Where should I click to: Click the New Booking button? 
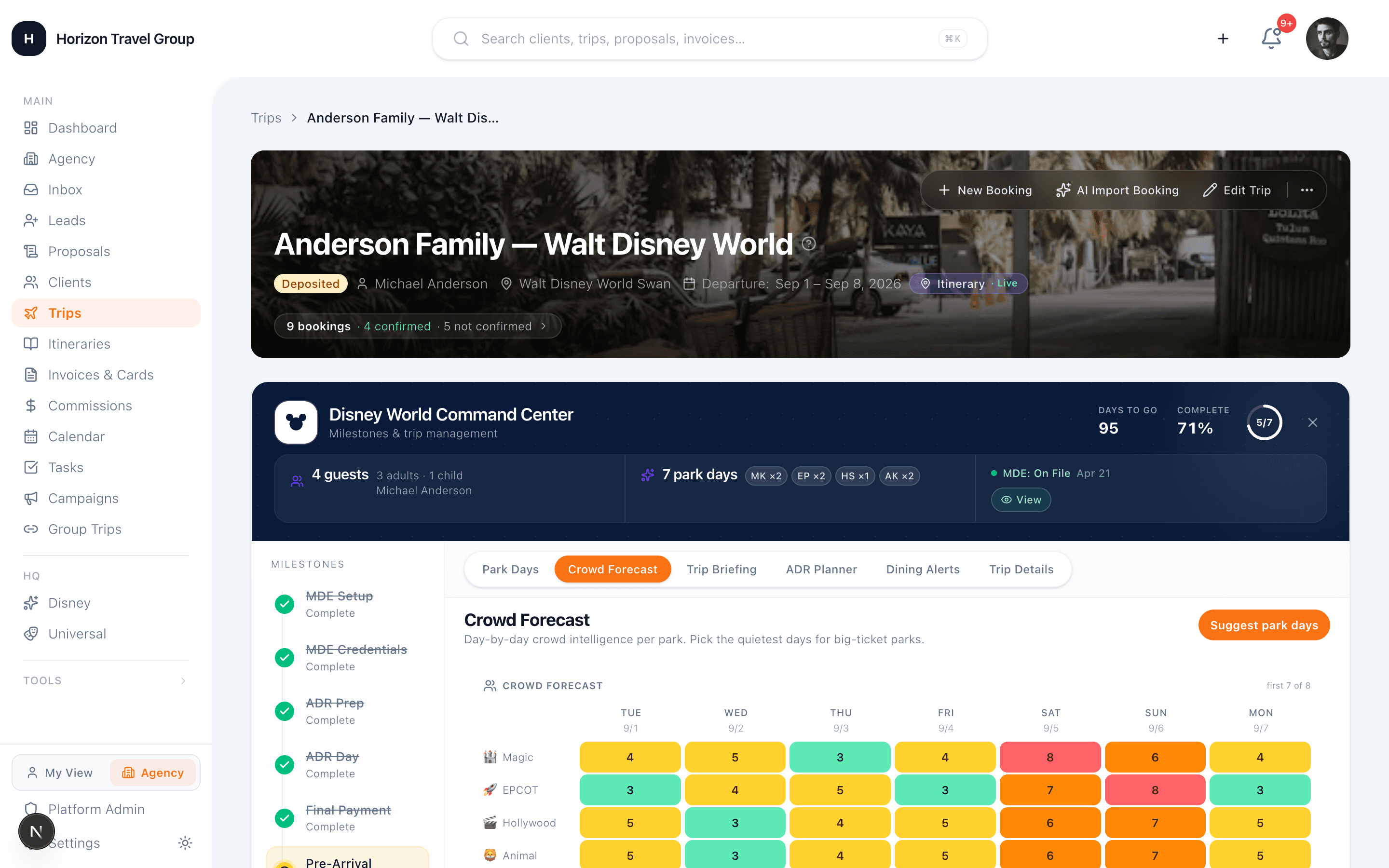pyautogui.click(x=985, y=190)
